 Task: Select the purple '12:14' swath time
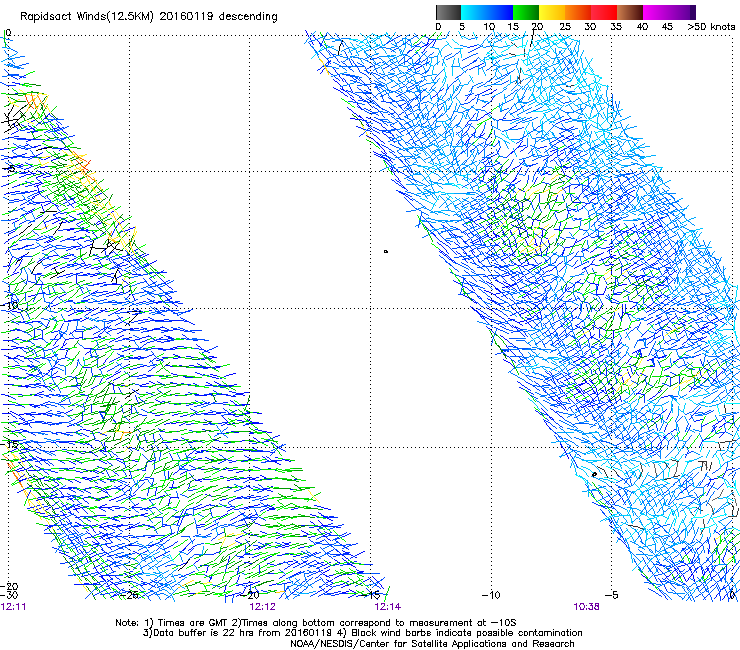tap(387, 607)
